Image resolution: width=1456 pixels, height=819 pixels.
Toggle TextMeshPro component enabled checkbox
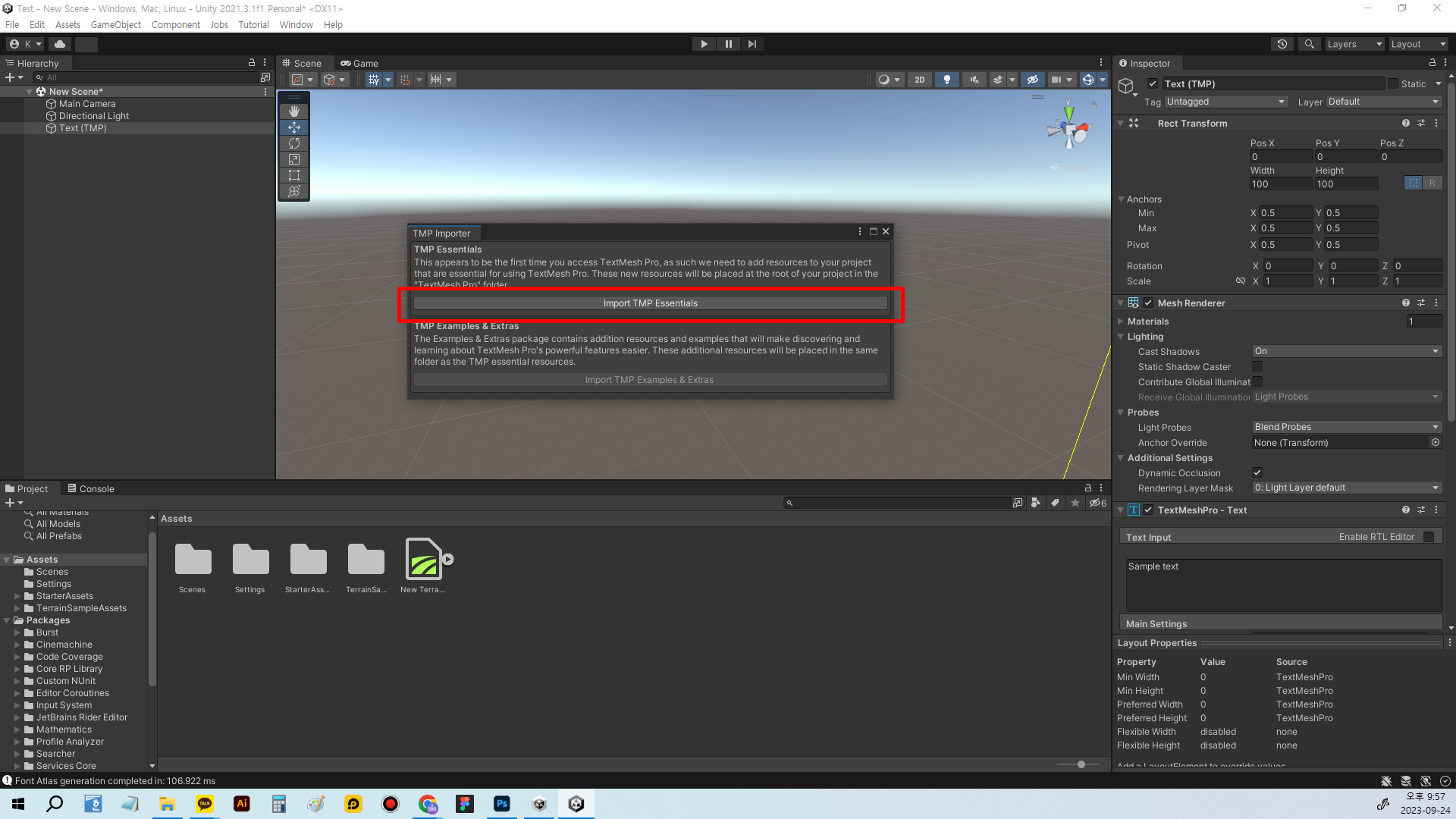[1148, 510]
